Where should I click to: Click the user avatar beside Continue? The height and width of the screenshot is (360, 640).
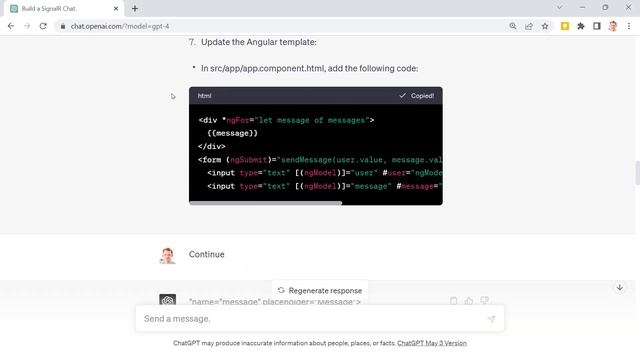pos(167,256)
